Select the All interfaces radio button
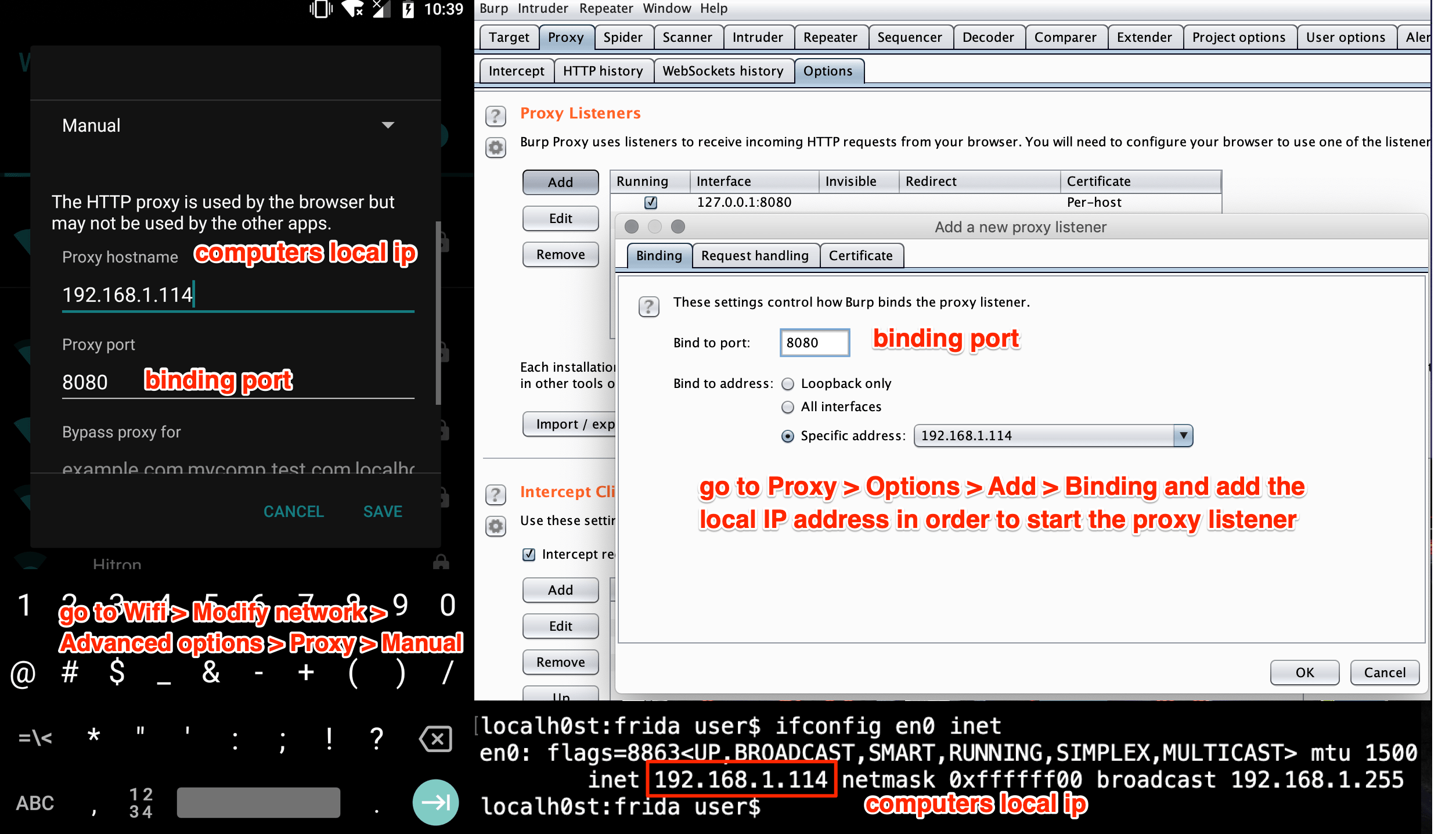The height and width of the screenshot is (834, 1456). click(788, 407)
